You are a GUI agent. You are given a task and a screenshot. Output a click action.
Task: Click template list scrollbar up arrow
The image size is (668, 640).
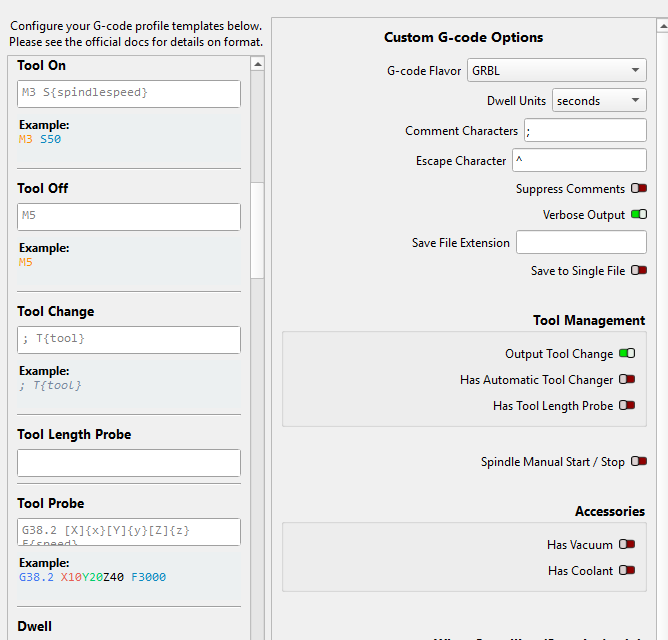257,64
